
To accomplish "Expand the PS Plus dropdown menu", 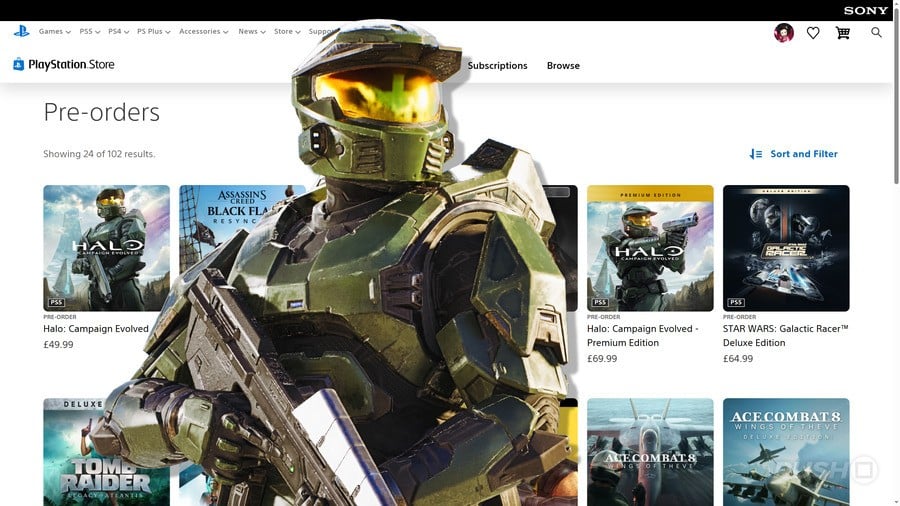I will coord(153,32).
